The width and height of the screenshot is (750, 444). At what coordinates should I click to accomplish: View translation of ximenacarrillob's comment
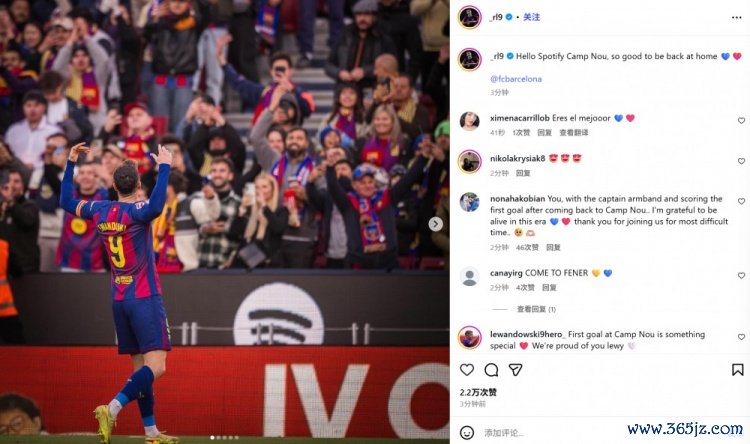pyautogui.click(x=574, y=133)
